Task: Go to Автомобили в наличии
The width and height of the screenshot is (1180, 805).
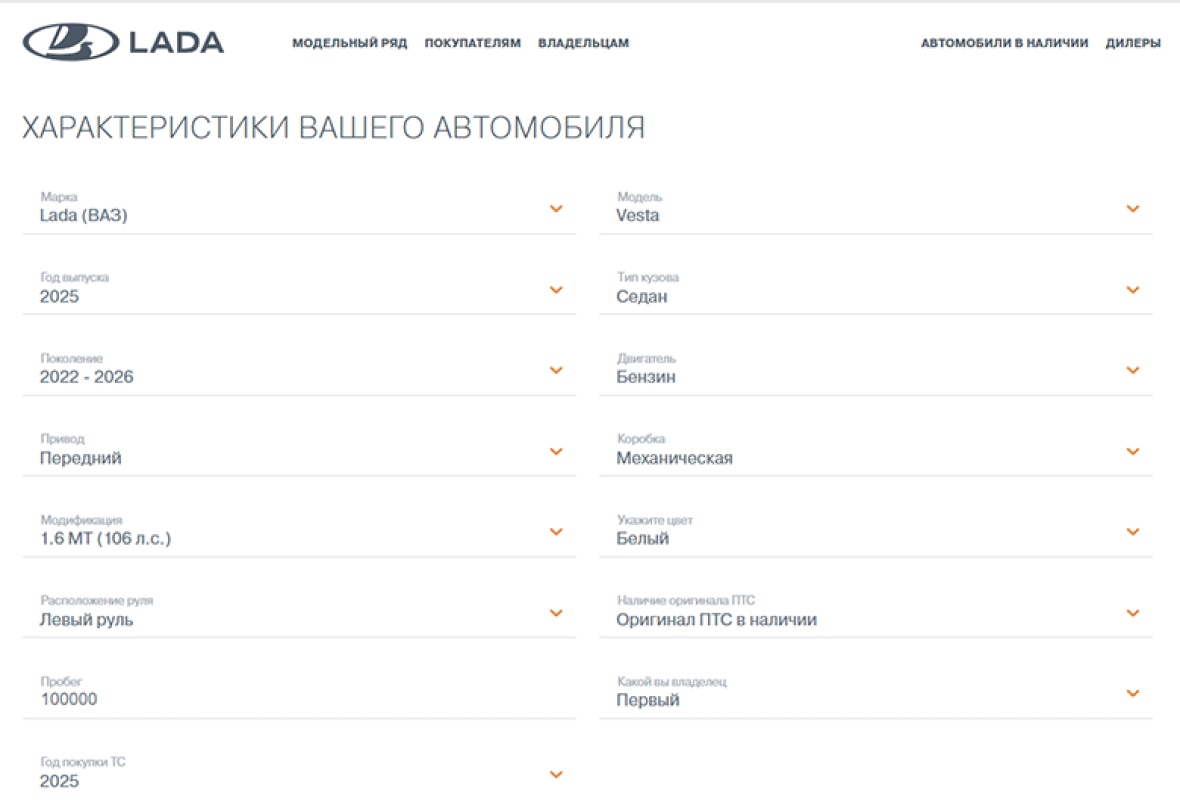Action: [x=1005, y=43]
